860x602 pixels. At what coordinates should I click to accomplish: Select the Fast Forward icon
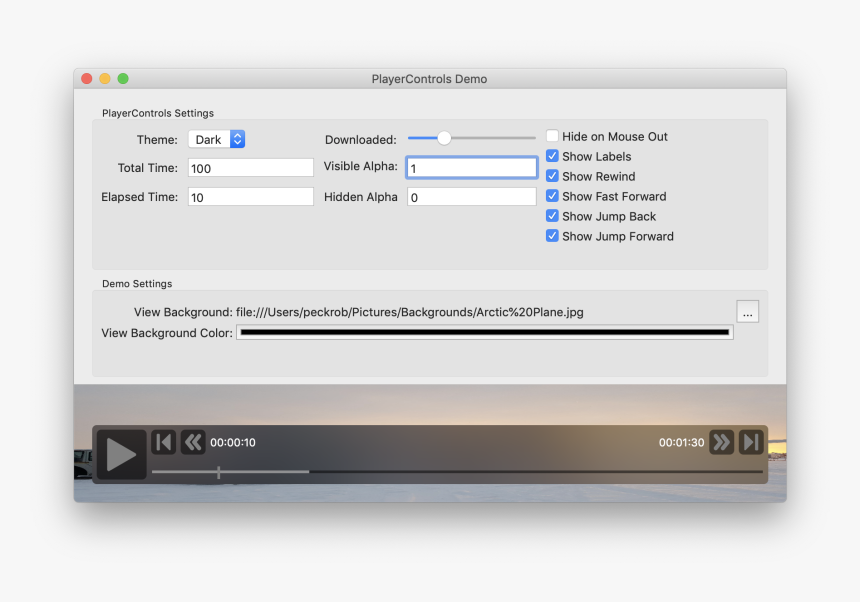coord(721,442)
